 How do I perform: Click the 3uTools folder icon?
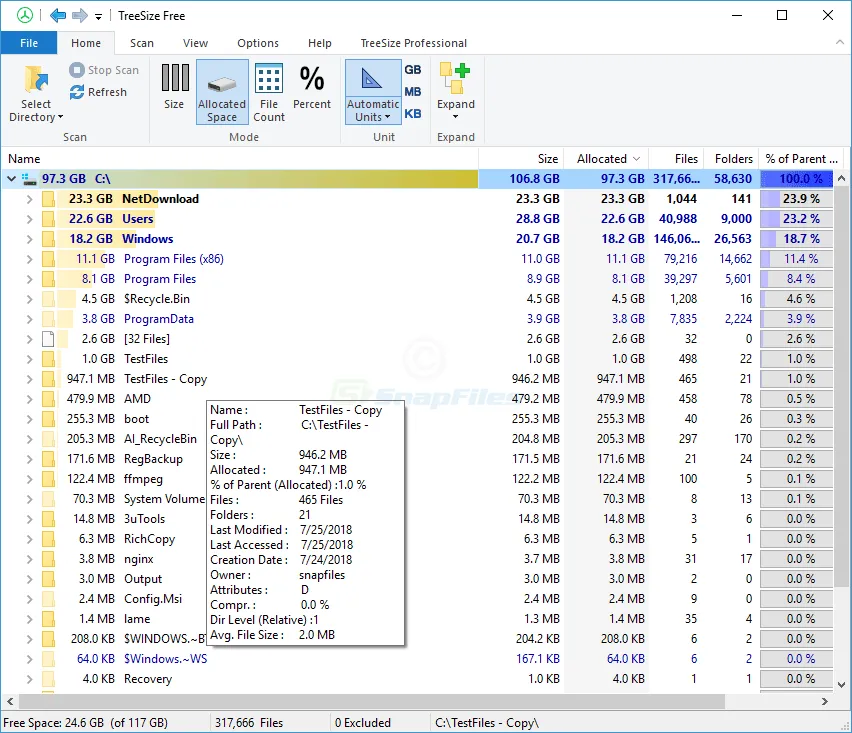[x=48, y=519]
